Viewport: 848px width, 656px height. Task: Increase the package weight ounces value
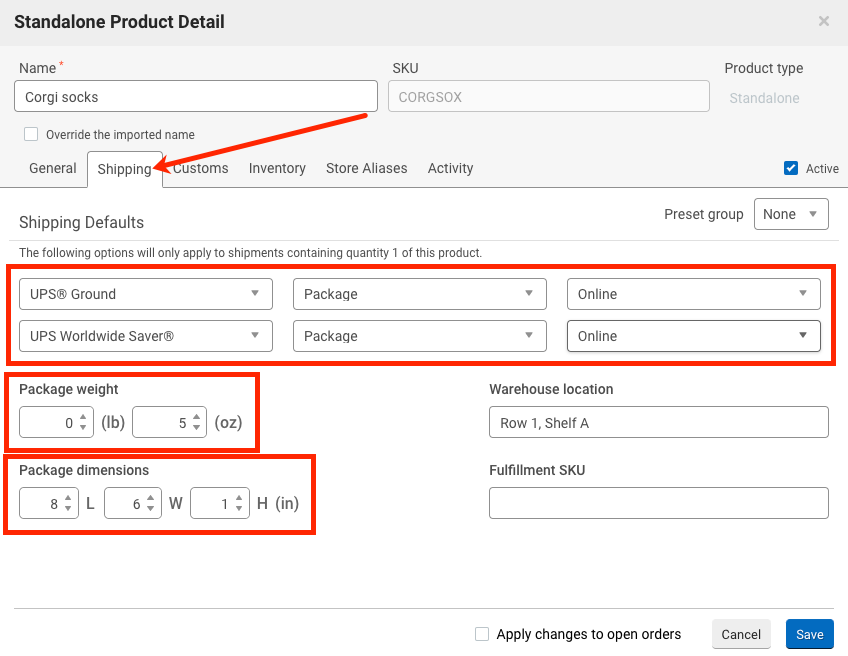click(196, 418)
